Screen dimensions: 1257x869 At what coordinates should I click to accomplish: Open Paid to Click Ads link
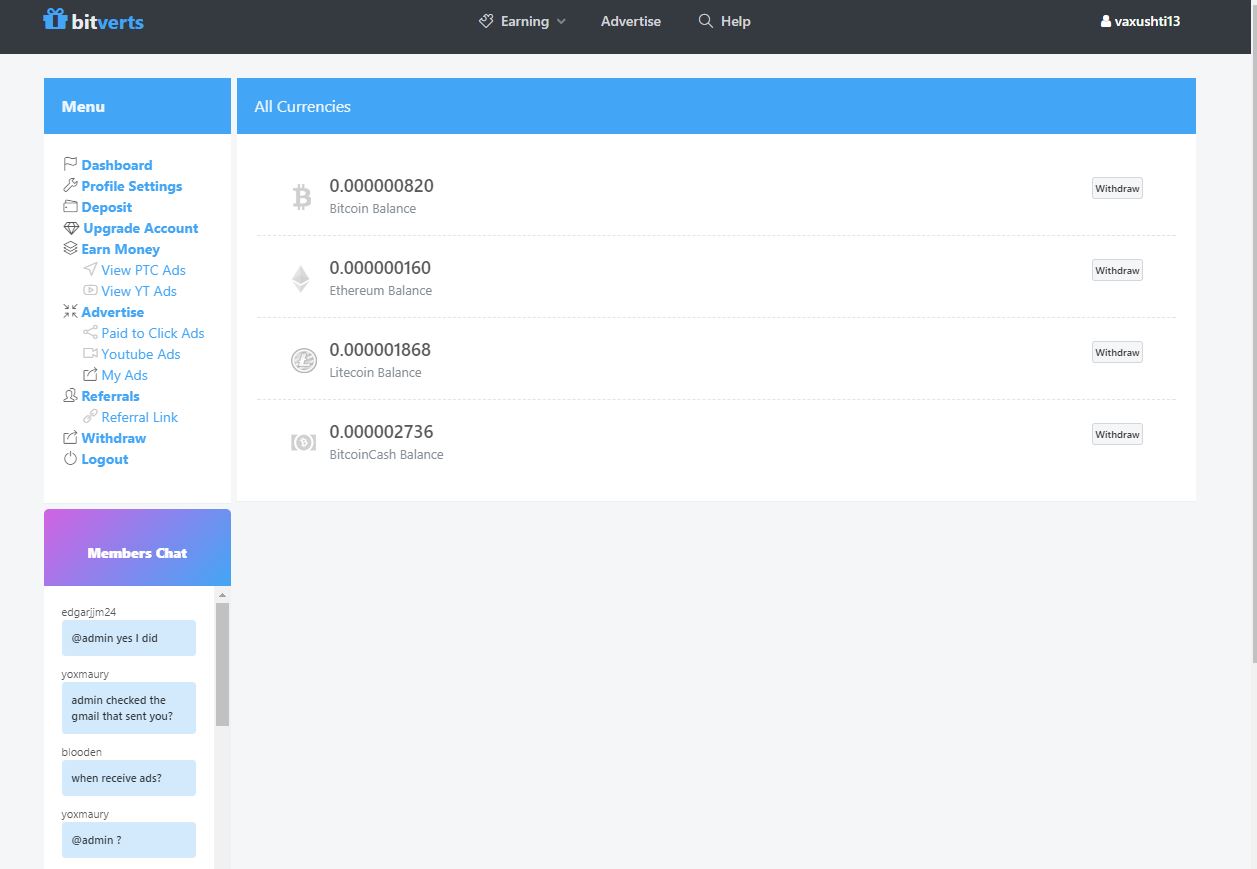point(153,333)
